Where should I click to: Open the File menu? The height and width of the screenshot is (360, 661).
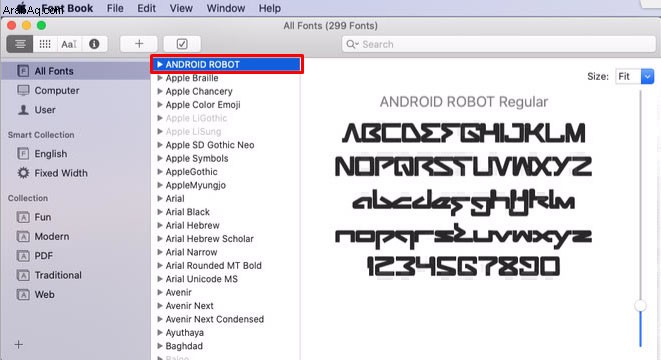[x=115, y=8]
